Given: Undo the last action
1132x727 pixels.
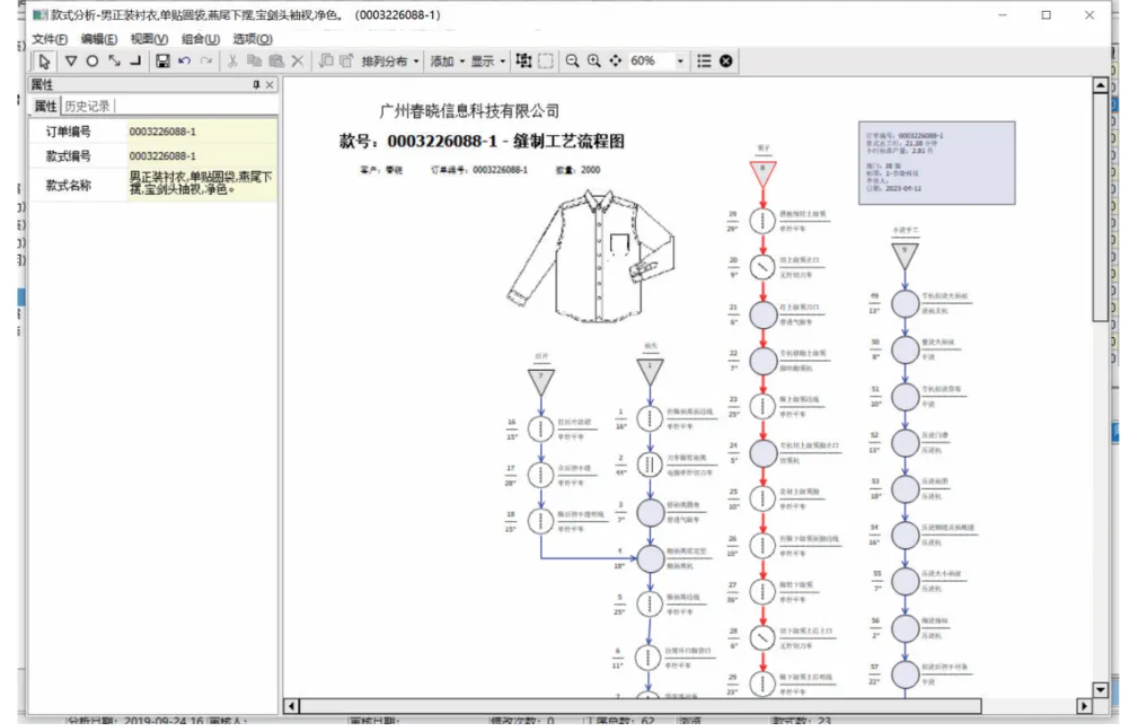Looking at the screenshot, I should coord(184,61).
